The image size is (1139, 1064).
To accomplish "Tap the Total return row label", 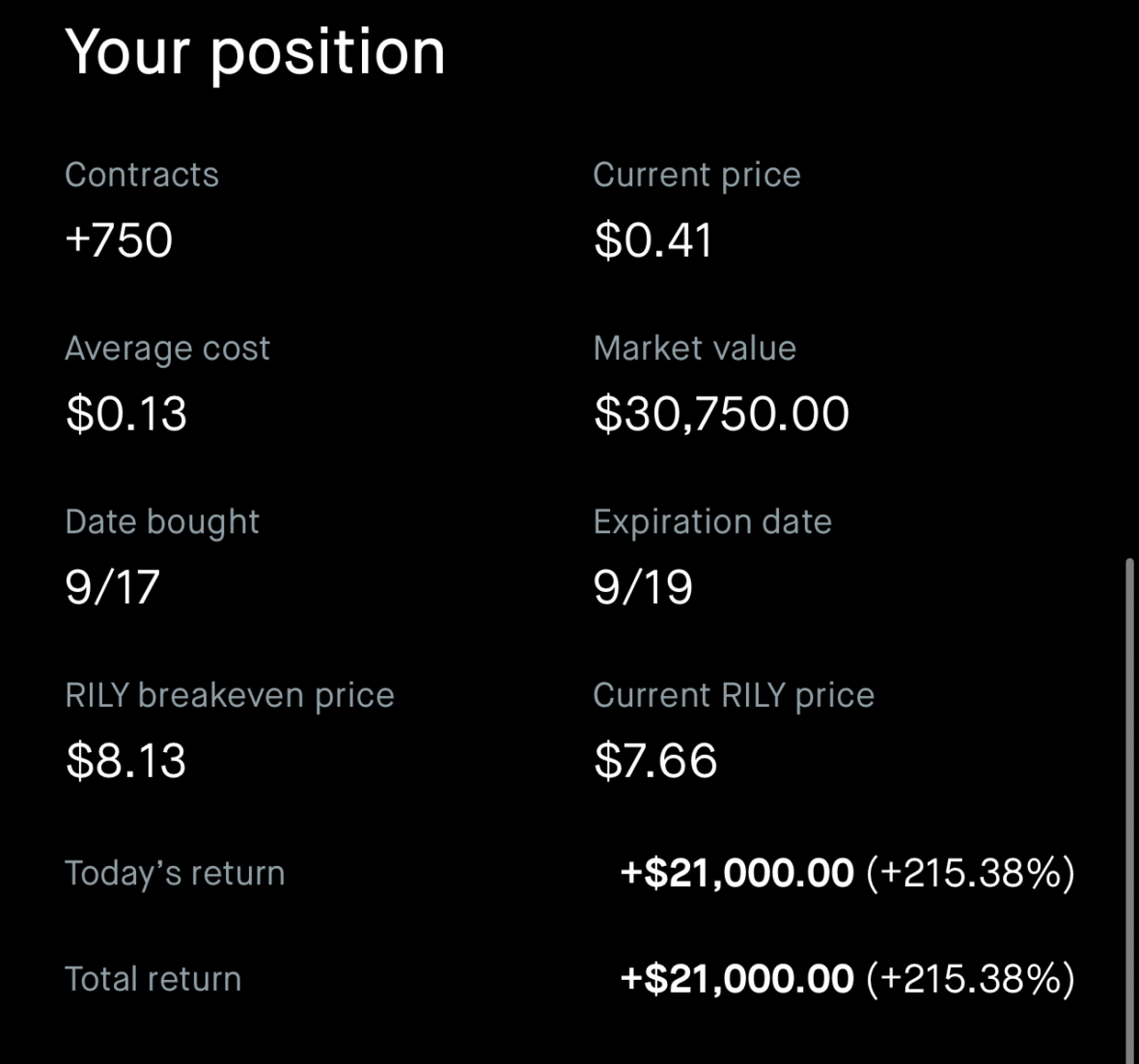I will click(153, 979).
